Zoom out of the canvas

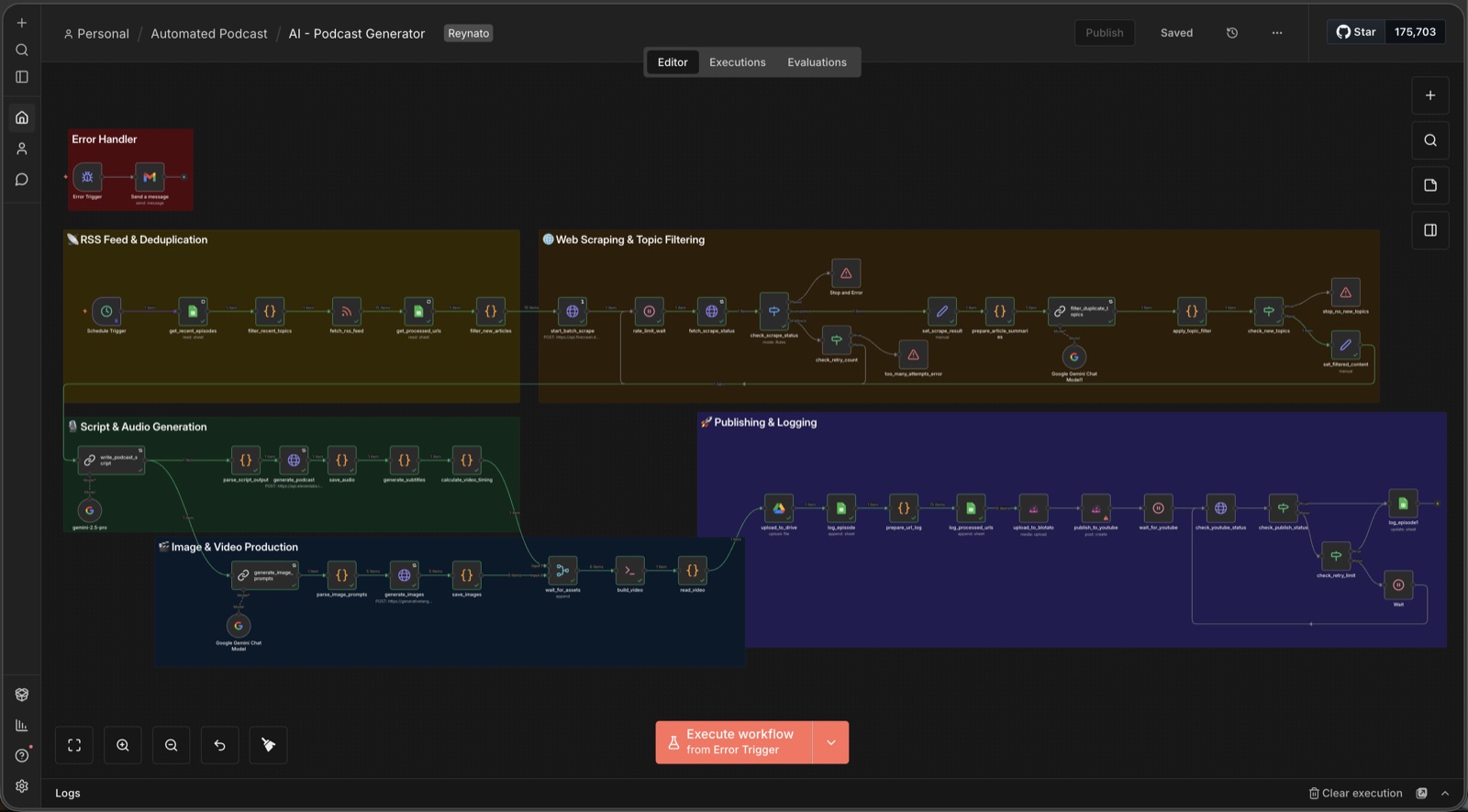pos(172,745)
